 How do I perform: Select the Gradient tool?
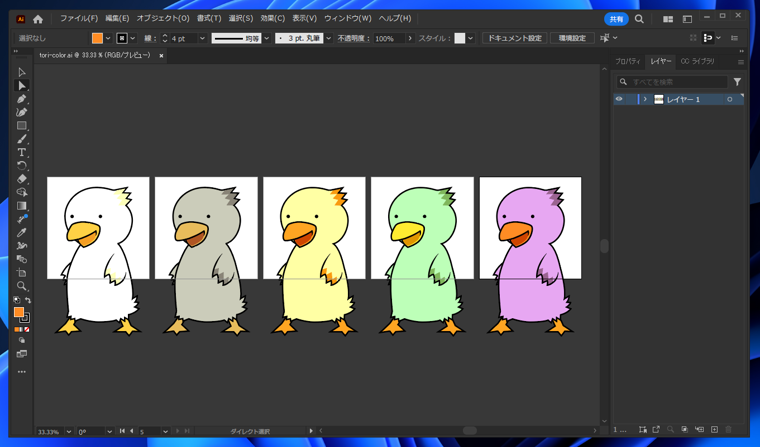[22, 206]
